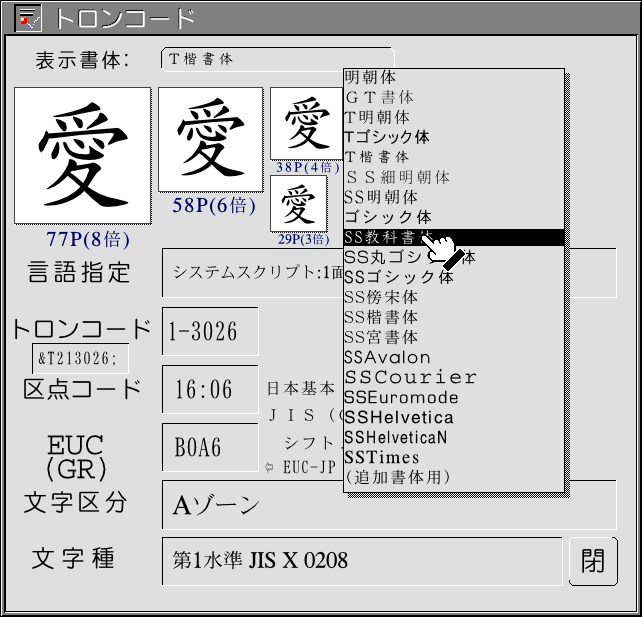Click the 38P (4倍) character preview
Screen dimensions: 642x617
[x=304, y=123]
